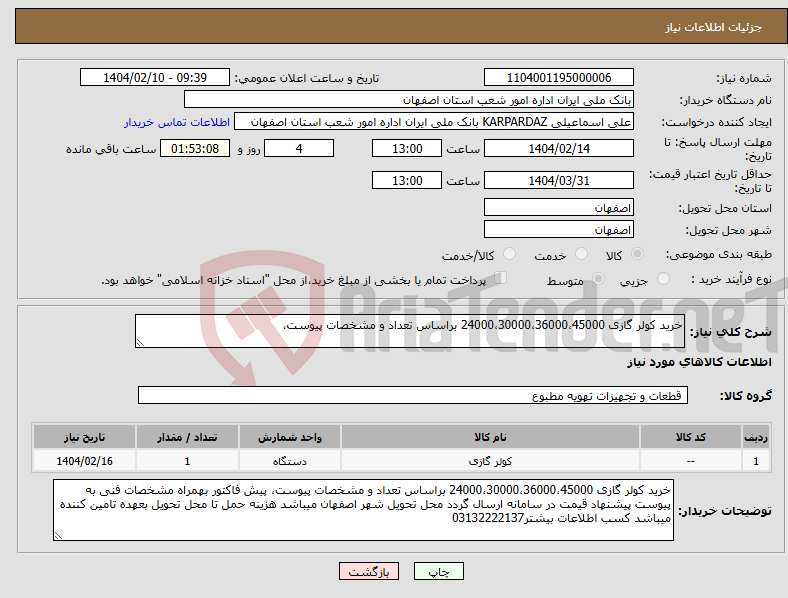Click the کد کالا column header
The height and width of the screenshot is (598, 788).
click(691, 437)
